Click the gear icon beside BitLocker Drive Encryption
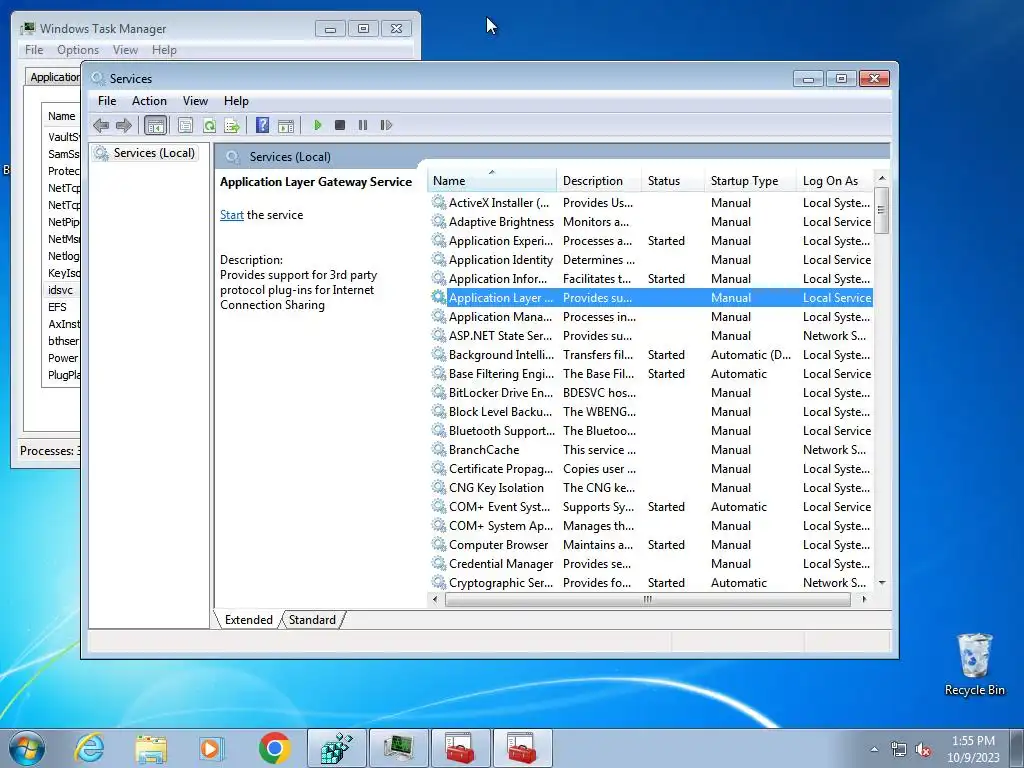The image size is (1024, 768). tap(439, 392)
